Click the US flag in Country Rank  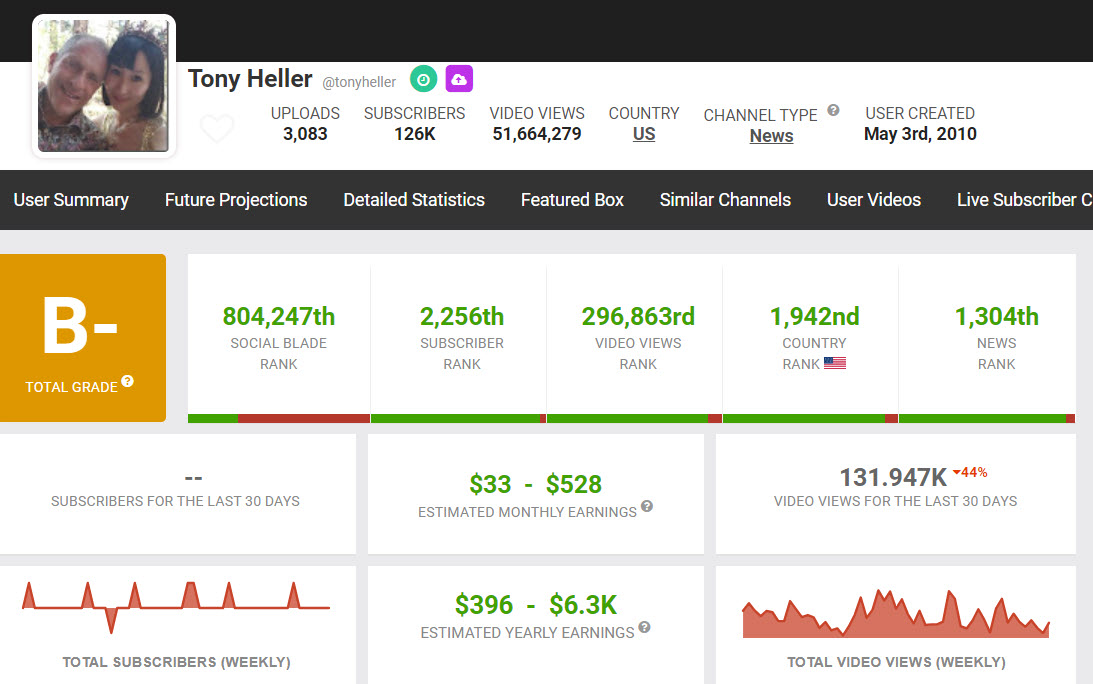pos(835,364)
